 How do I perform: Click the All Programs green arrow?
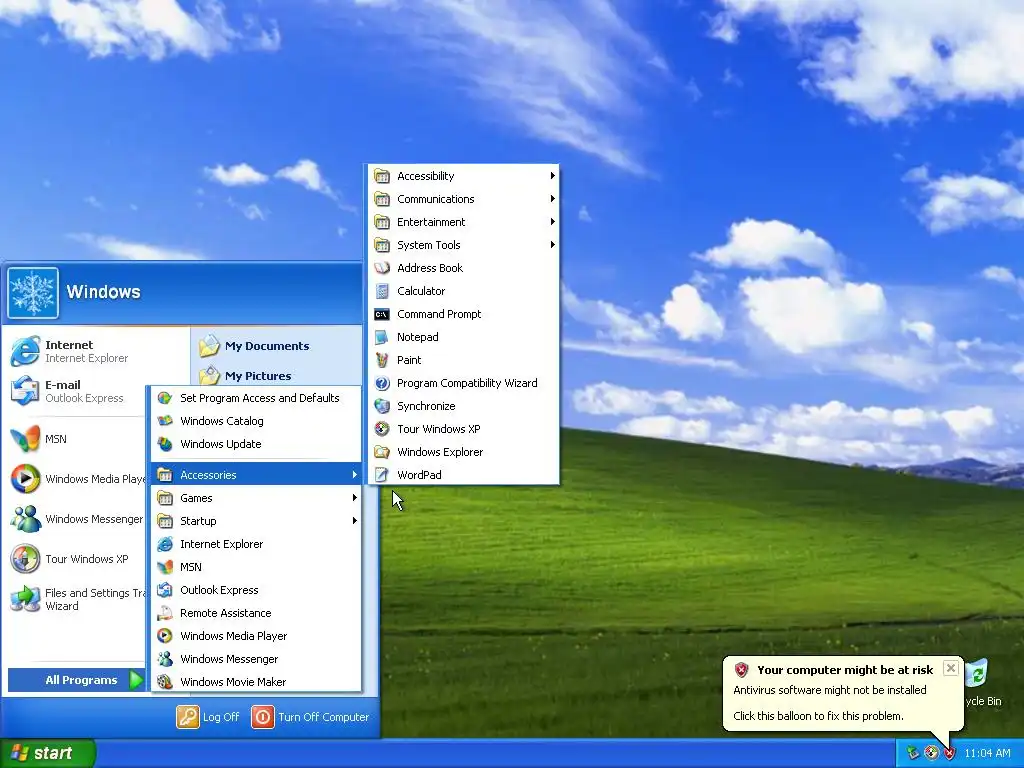coord(136,680)
